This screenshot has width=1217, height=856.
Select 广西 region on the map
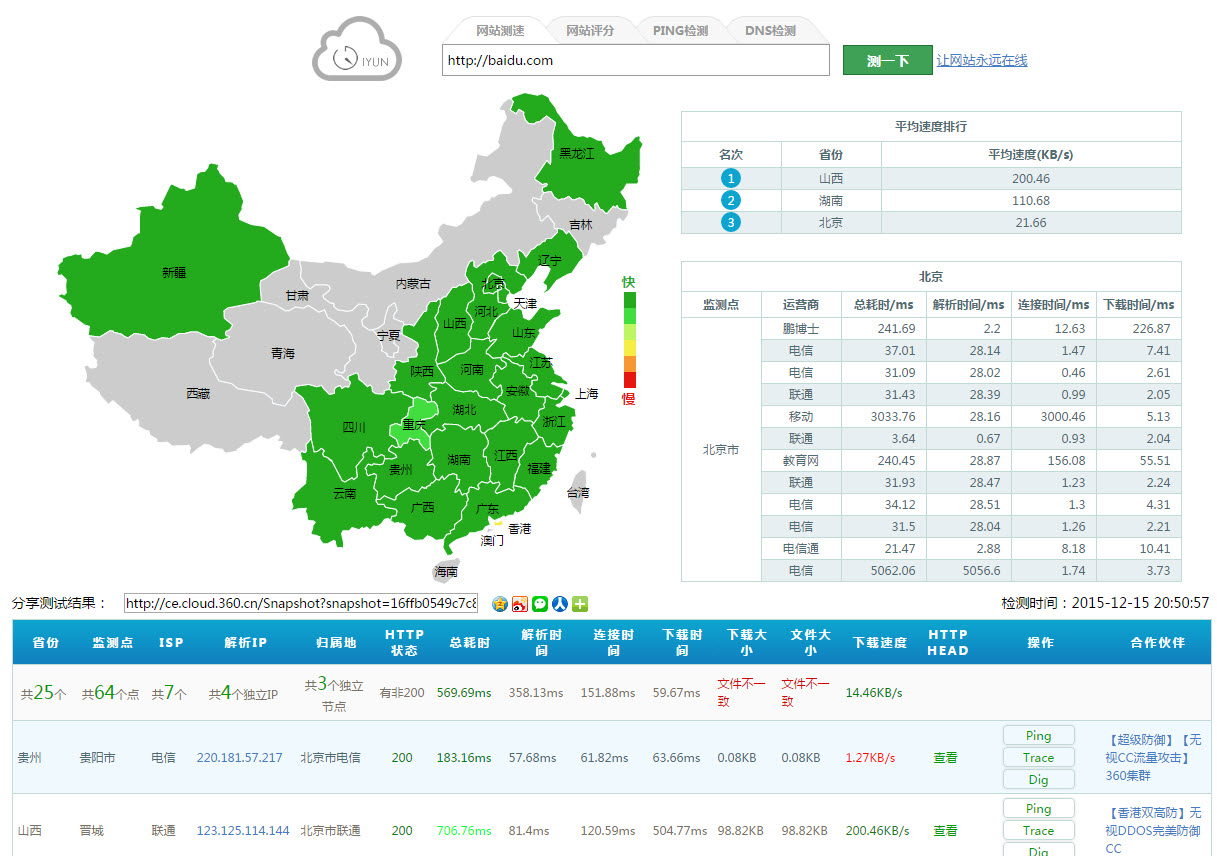point(422,507)
